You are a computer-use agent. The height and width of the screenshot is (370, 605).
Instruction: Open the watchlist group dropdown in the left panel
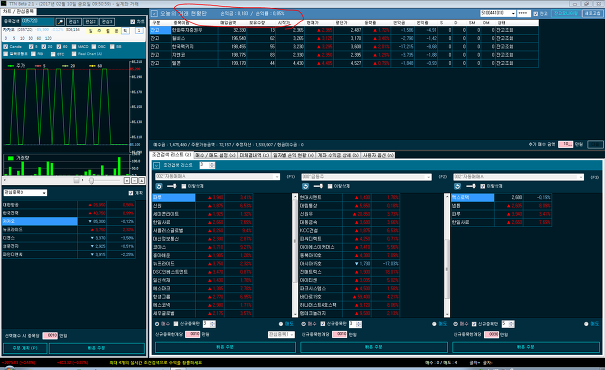click(25, 193)
